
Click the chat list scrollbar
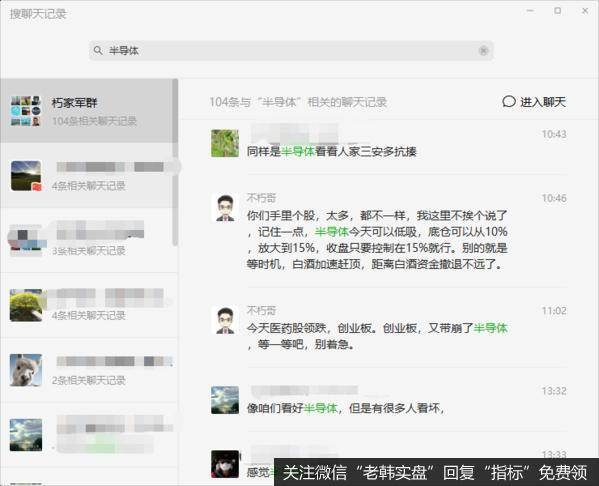point(175,162)
